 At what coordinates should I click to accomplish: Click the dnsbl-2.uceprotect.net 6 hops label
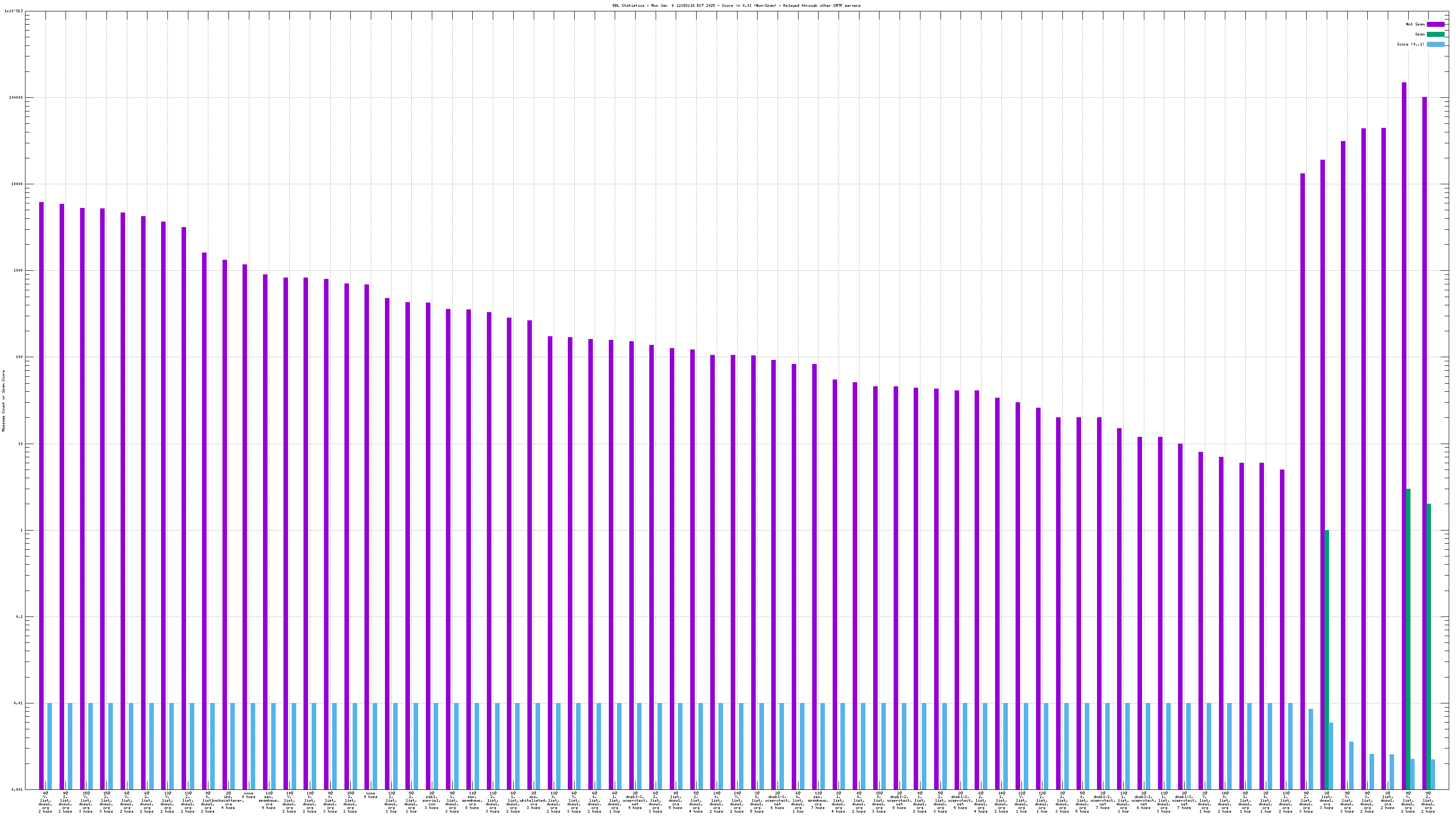[1143, 801]
